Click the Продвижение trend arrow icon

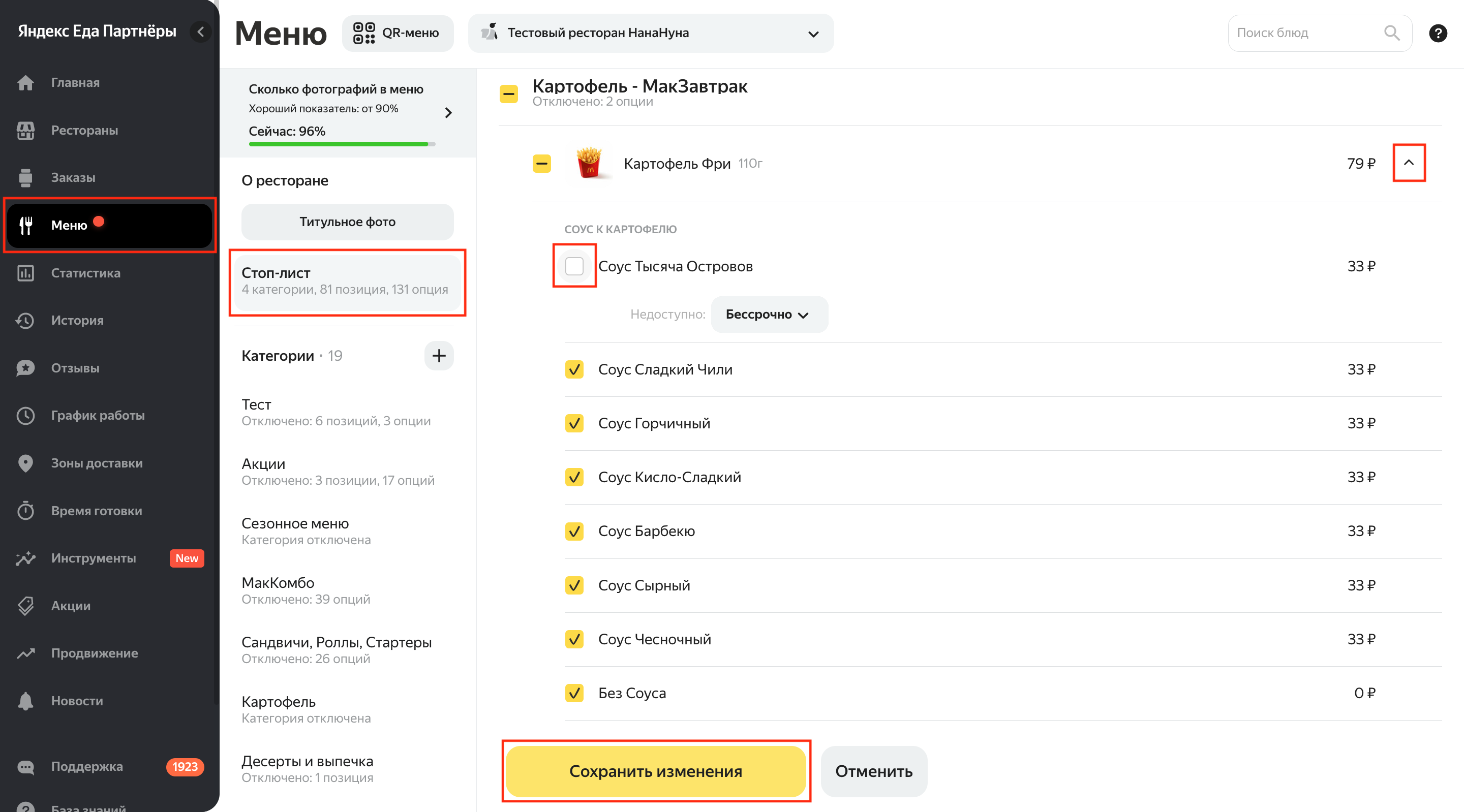25,653
